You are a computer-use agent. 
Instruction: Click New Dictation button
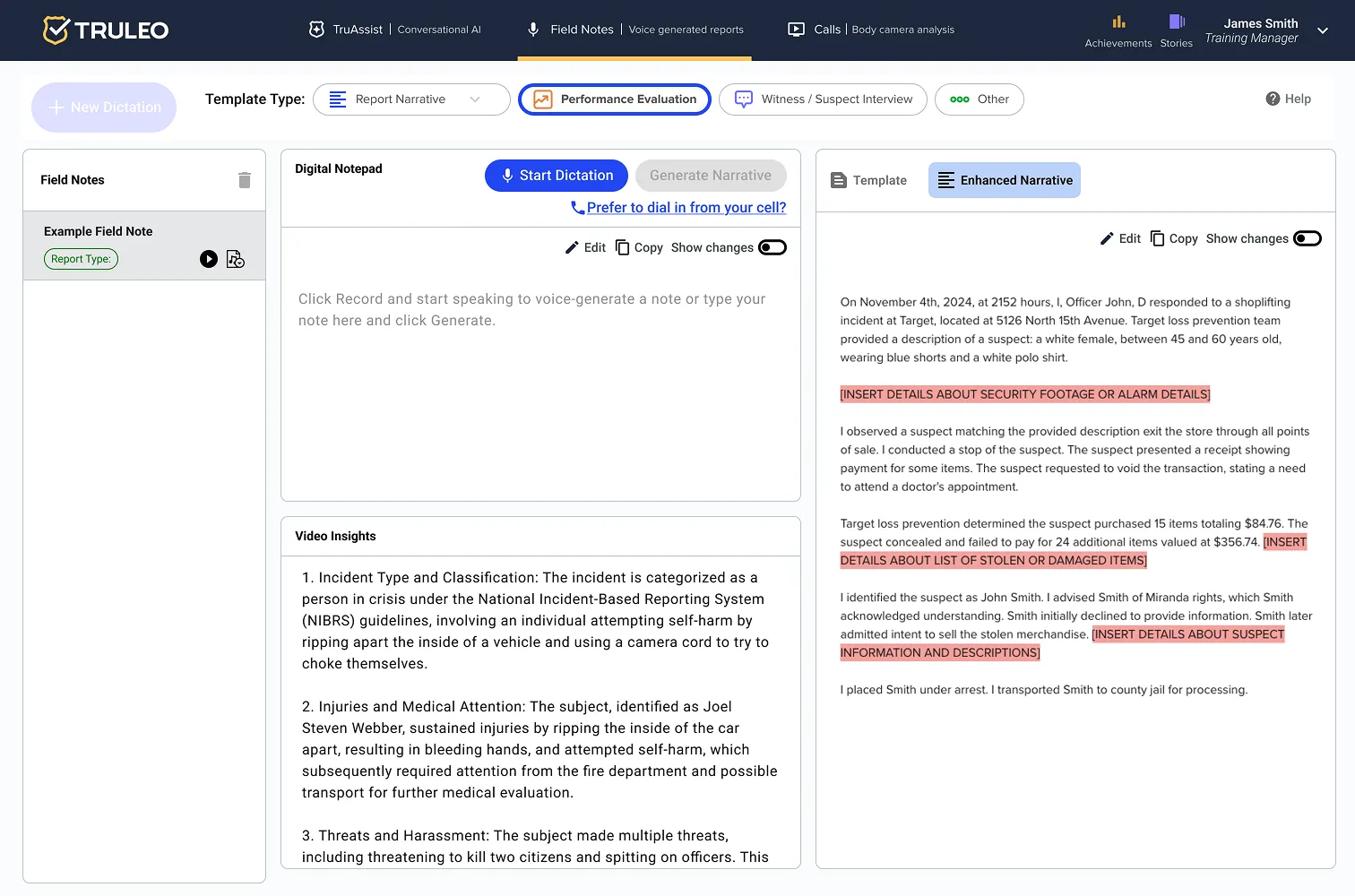tap(104, 108)
